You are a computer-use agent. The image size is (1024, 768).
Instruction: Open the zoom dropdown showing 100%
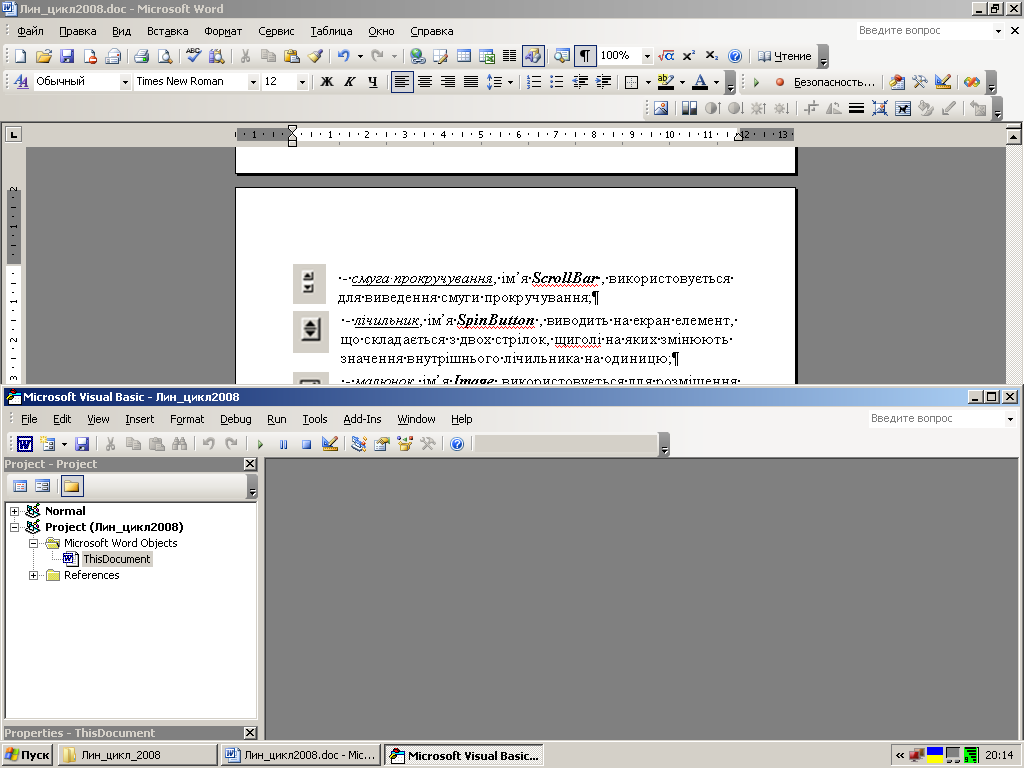tap(647, 56)
